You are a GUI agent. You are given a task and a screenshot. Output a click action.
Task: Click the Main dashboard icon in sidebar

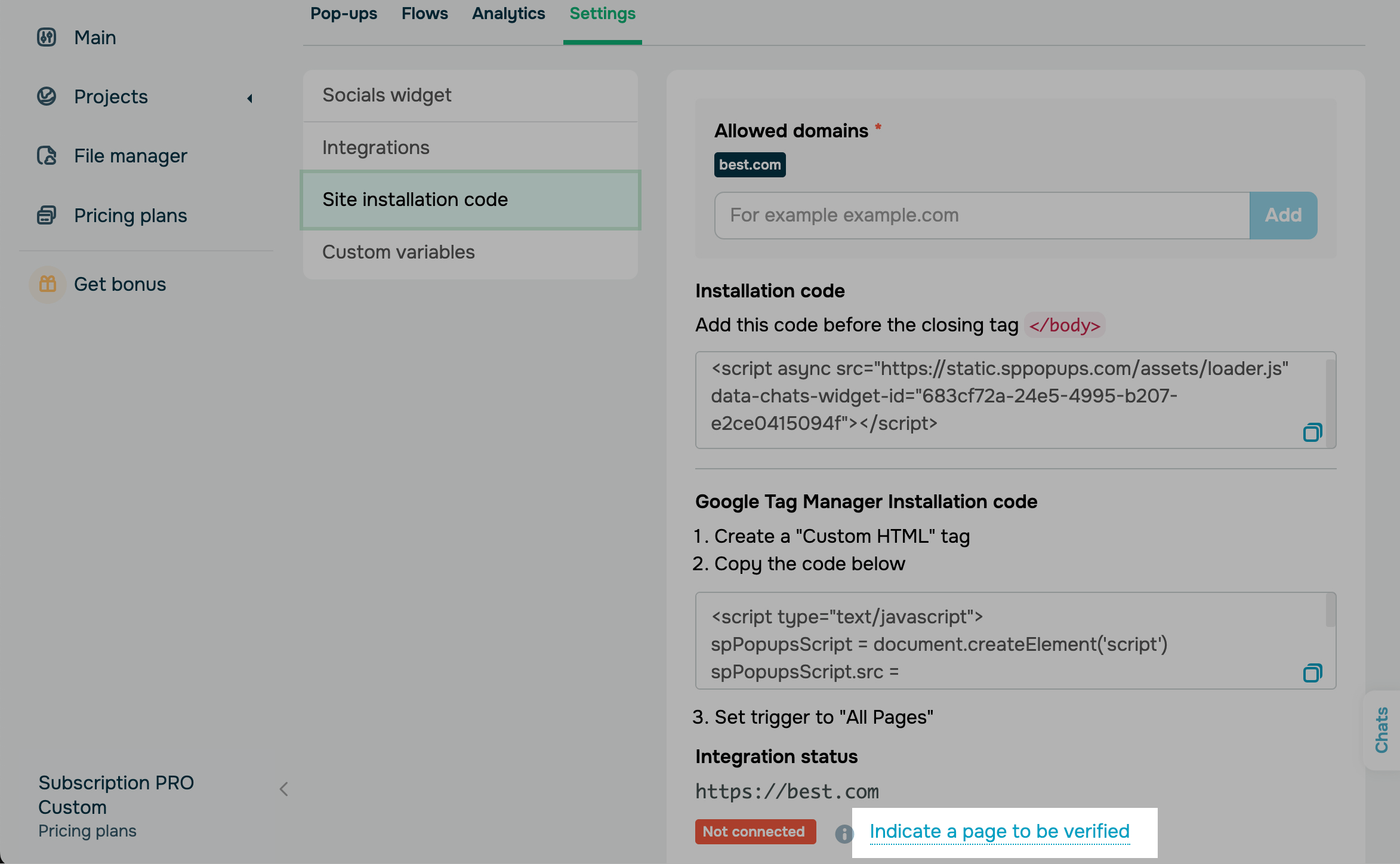point(47,37)
